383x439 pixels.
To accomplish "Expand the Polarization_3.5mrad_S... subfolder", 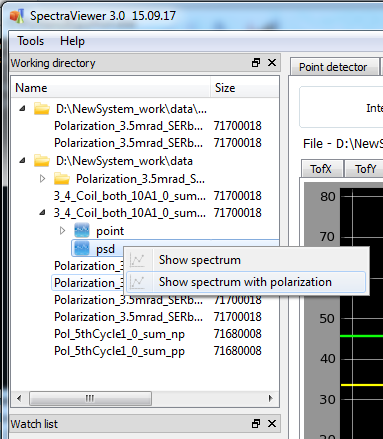I will click(x=42, y=179).
